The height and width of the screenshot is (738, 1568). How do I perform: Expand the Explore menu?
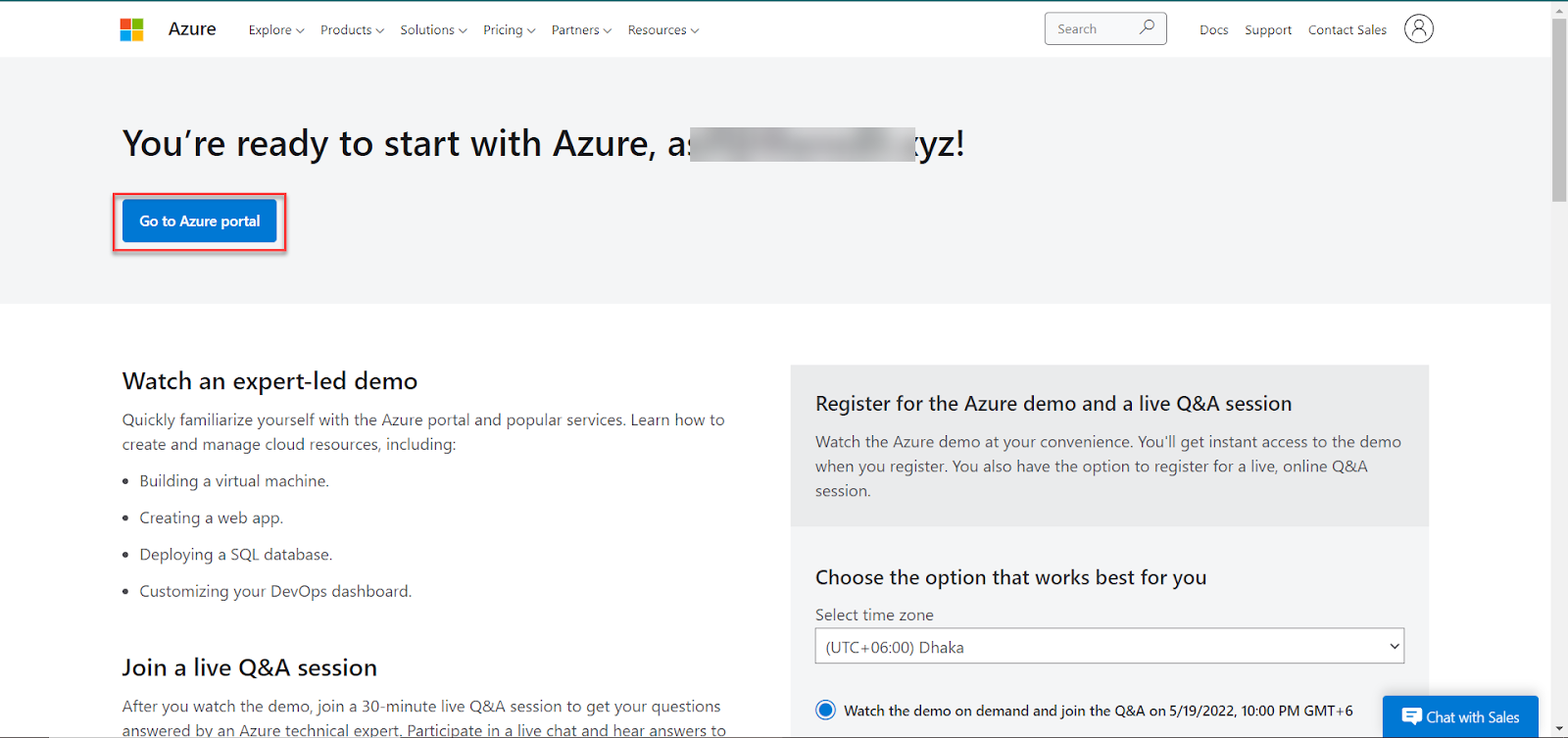pyautogui.click(x=276, y=30)
